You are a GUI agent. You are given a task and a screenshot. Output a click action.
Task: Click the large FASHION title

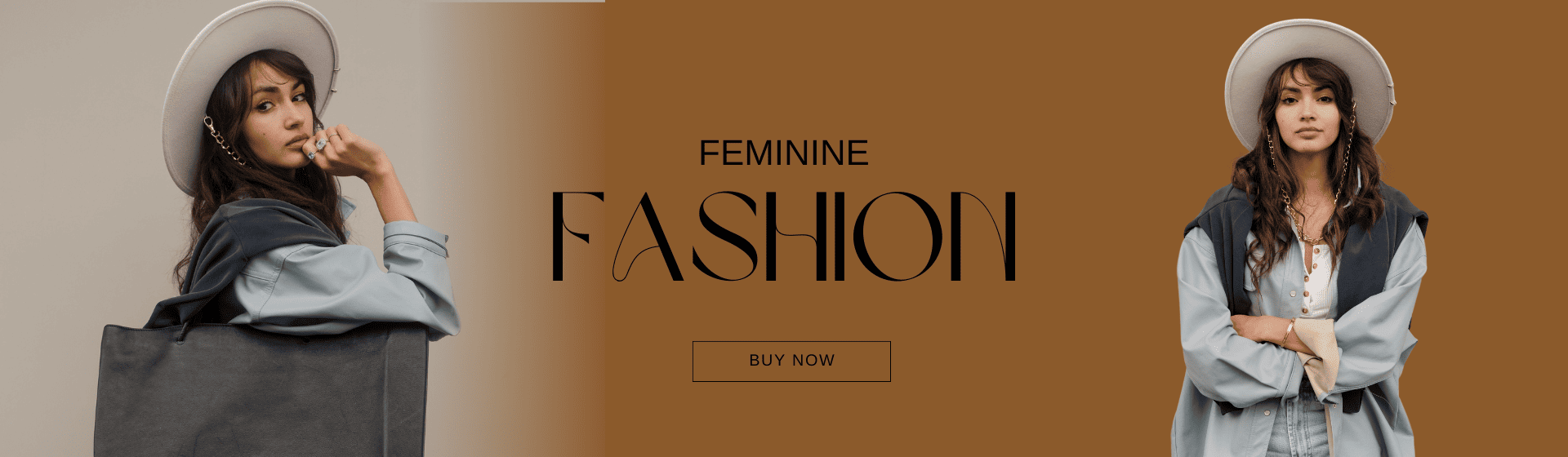coord(784,237)
